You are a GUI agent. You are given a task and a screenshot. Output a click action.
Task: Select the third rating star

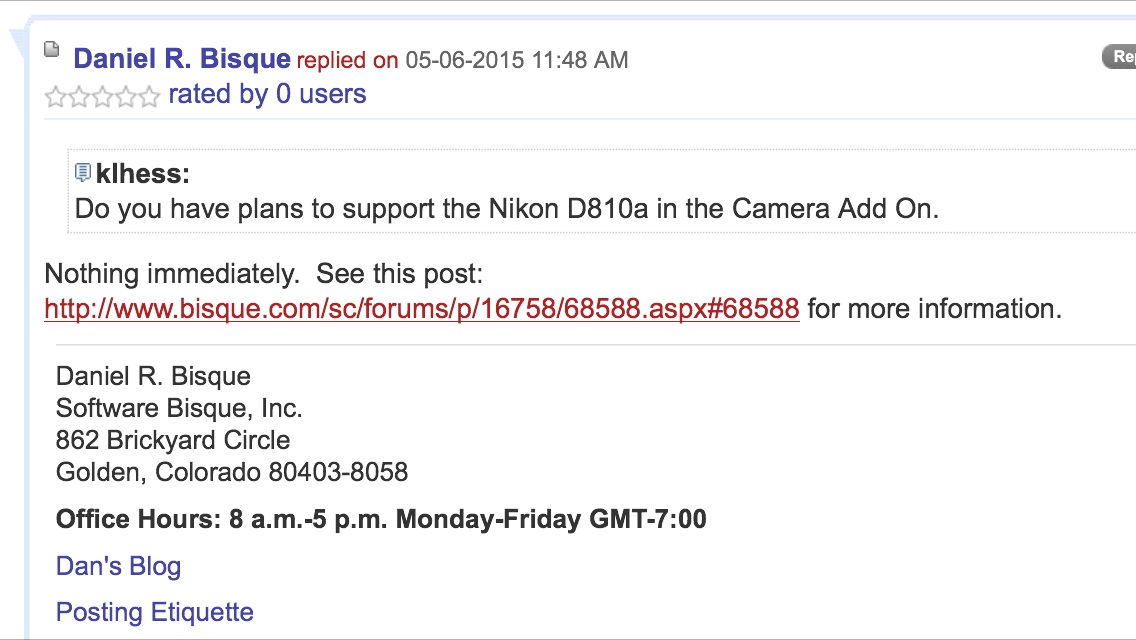[x=101, y=97]
